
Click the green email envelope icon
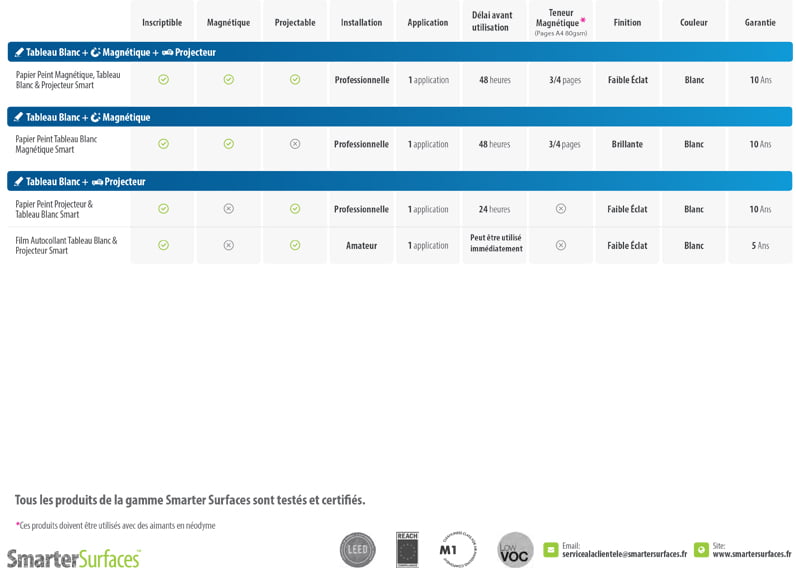coord(550,550)
